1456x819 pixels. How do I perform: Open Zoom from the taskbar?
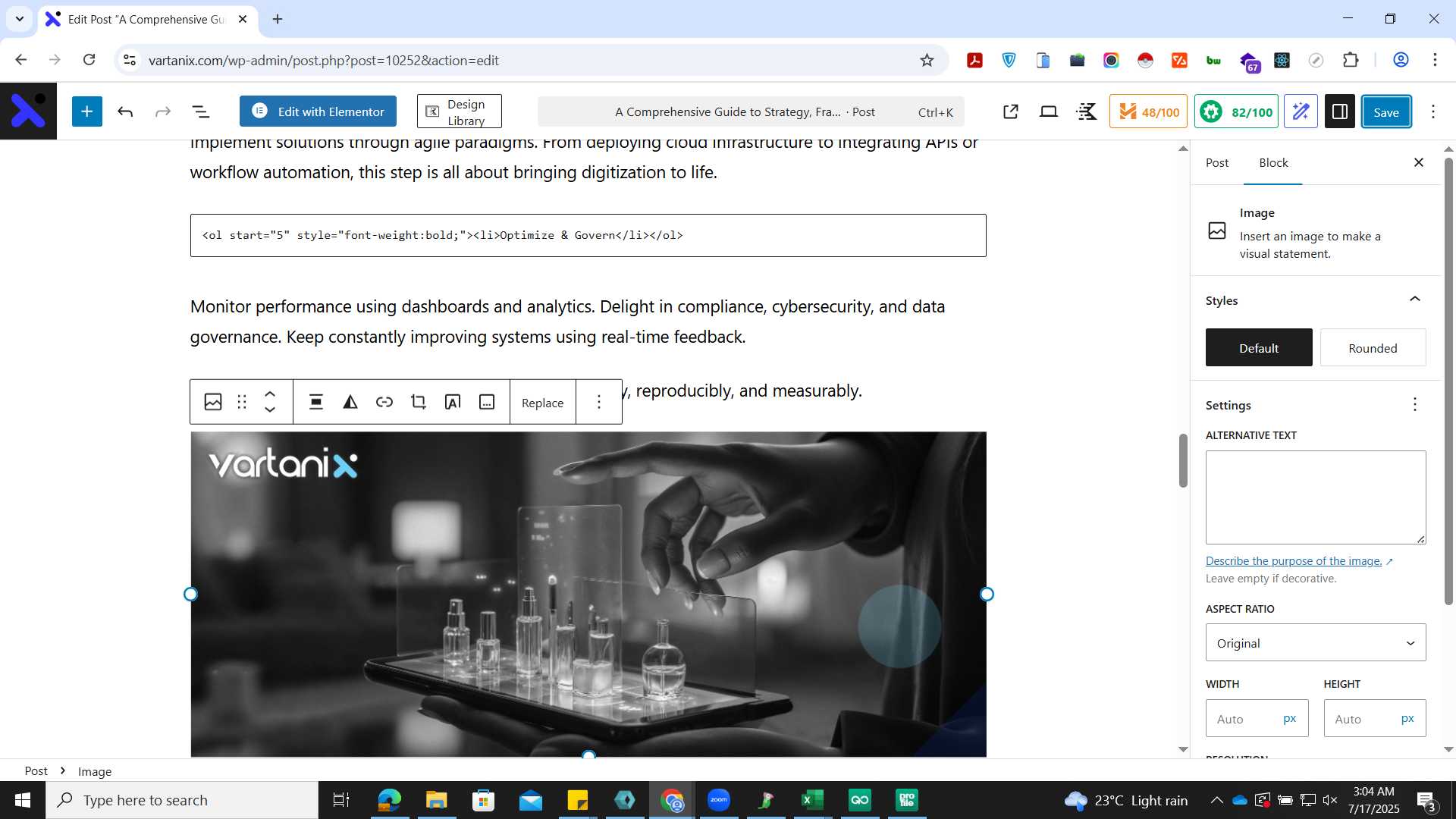pyautogui.click(x=718, y=800)
